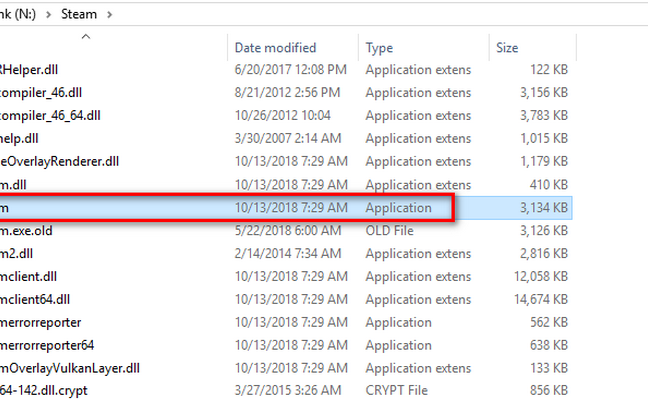
Task: Select the compiler_46_64.dll file
Action: [50, 116]
